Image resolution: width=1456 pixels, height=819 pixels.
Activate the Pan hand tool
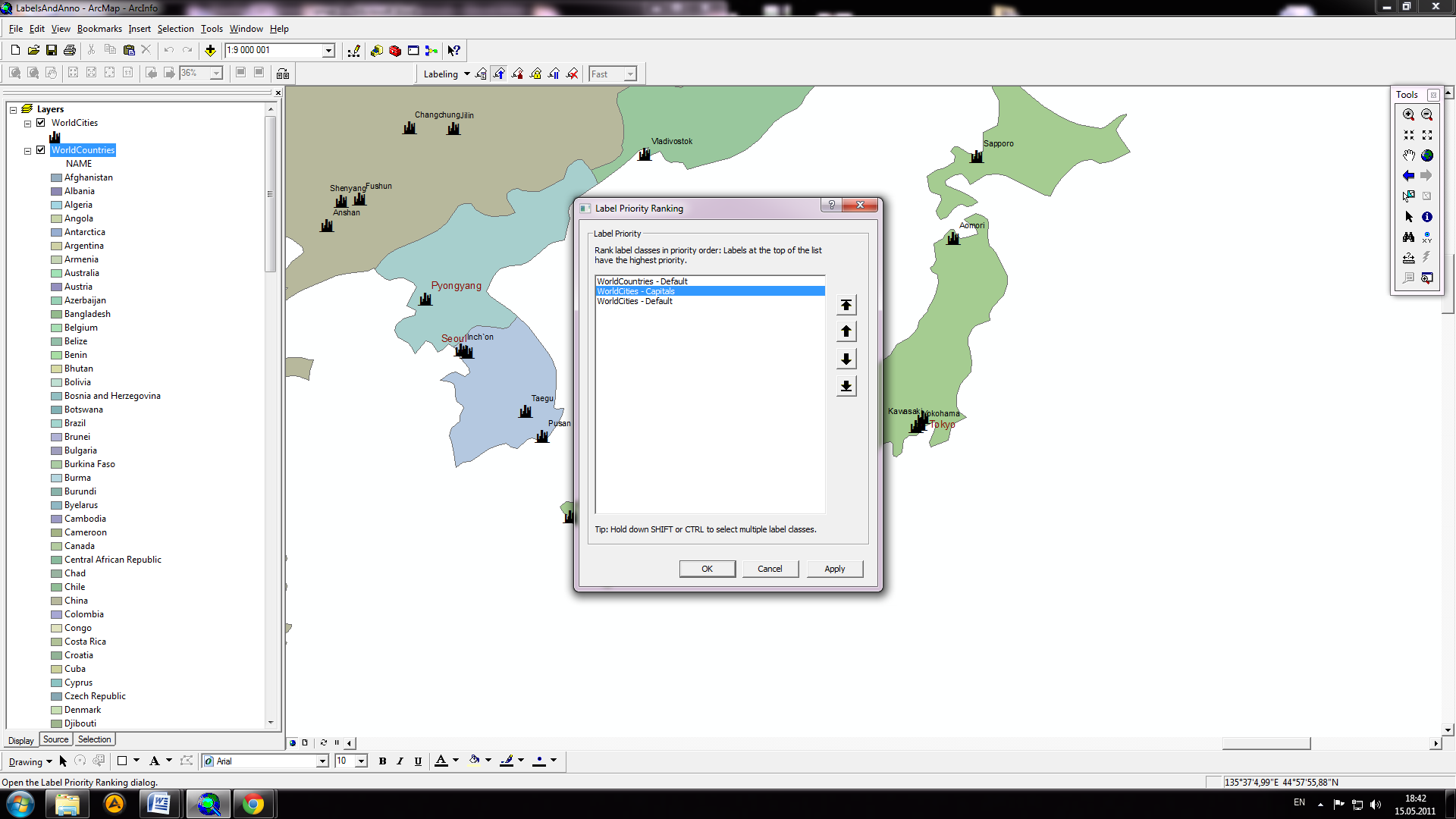coord(1408,155)
